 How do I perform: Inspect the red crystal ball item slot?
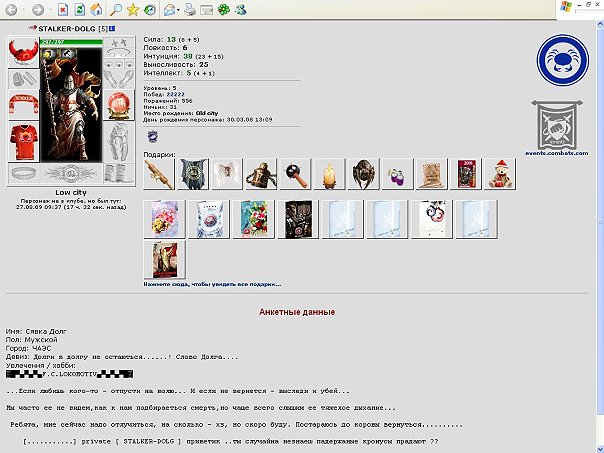click(119, 106)
